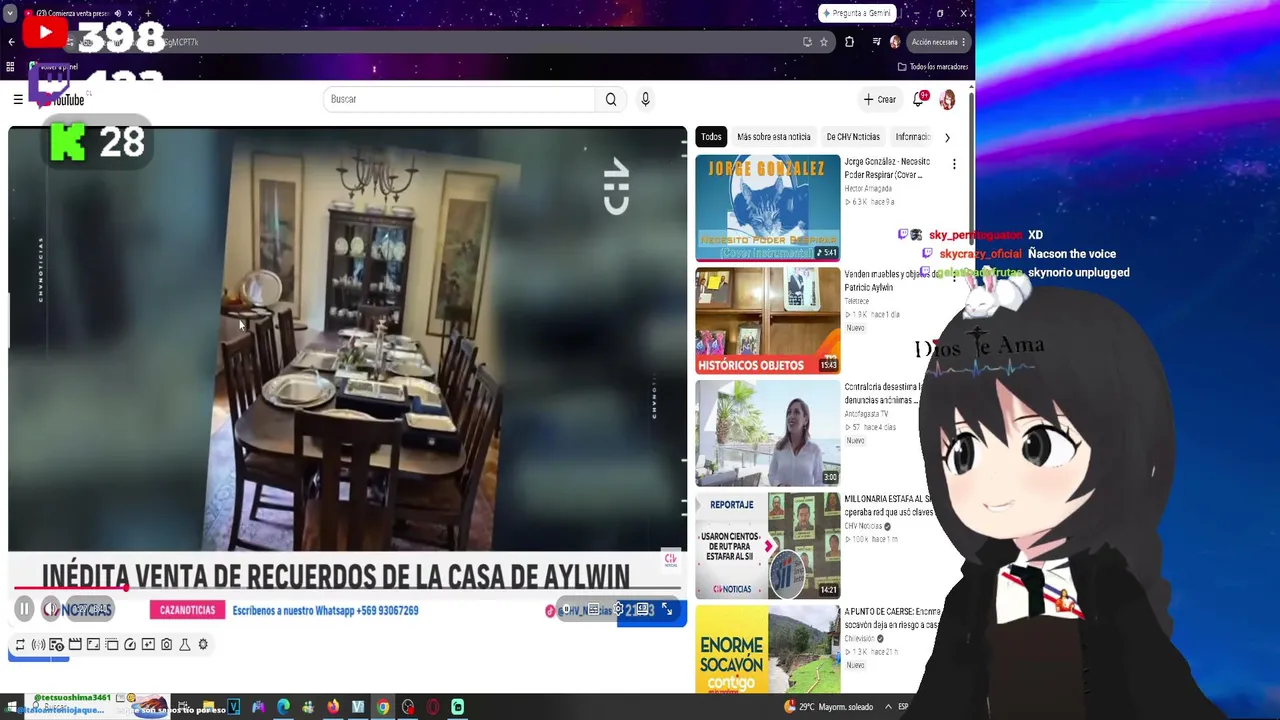The height and width of the screenshot is (720, 1280).
Task: Open the YouTube account avatar menu
Action: tap(947, 99)
